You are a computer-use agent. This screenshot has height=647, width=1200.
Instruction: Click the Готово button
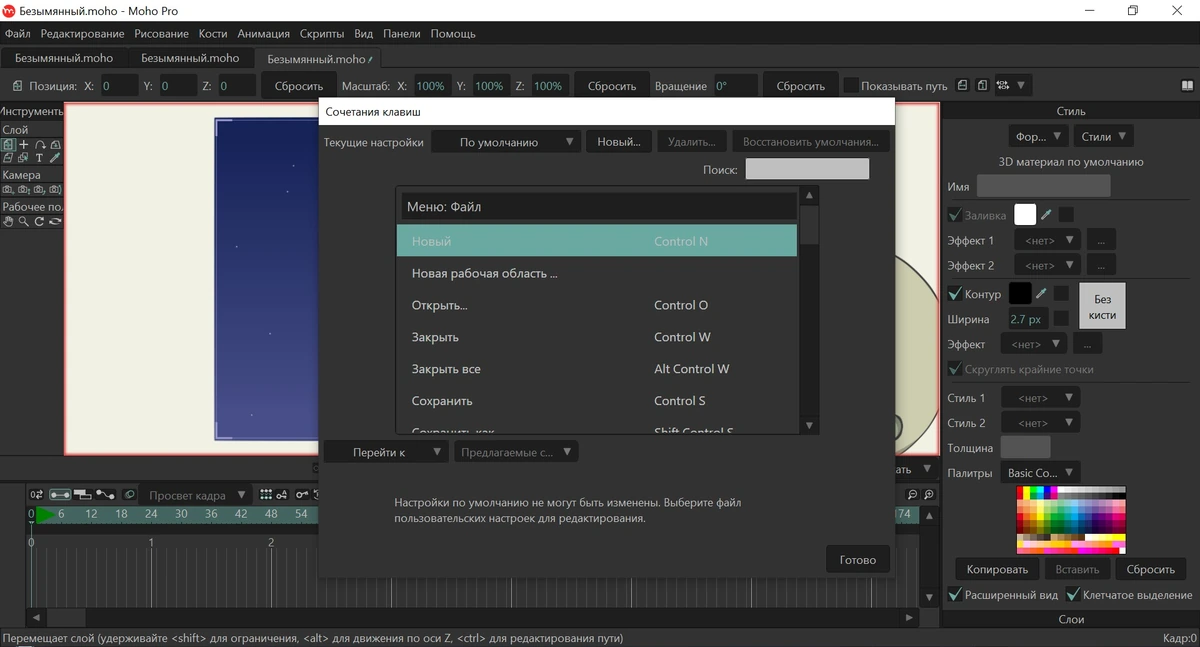click(x=858, y=560)
